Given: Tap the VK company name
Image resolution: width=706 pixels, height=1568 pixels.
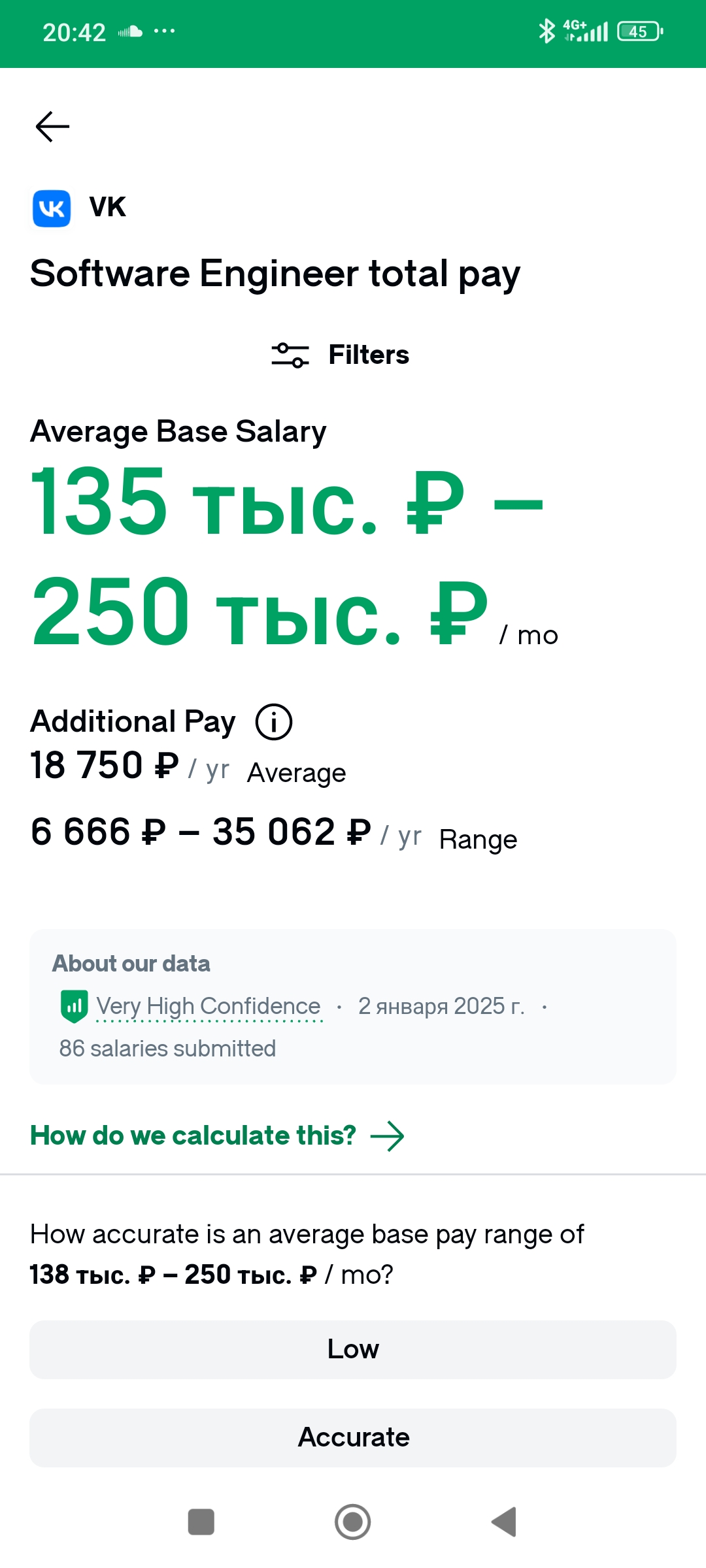Looking at the screenshot, I should click(x=108, y=207).
